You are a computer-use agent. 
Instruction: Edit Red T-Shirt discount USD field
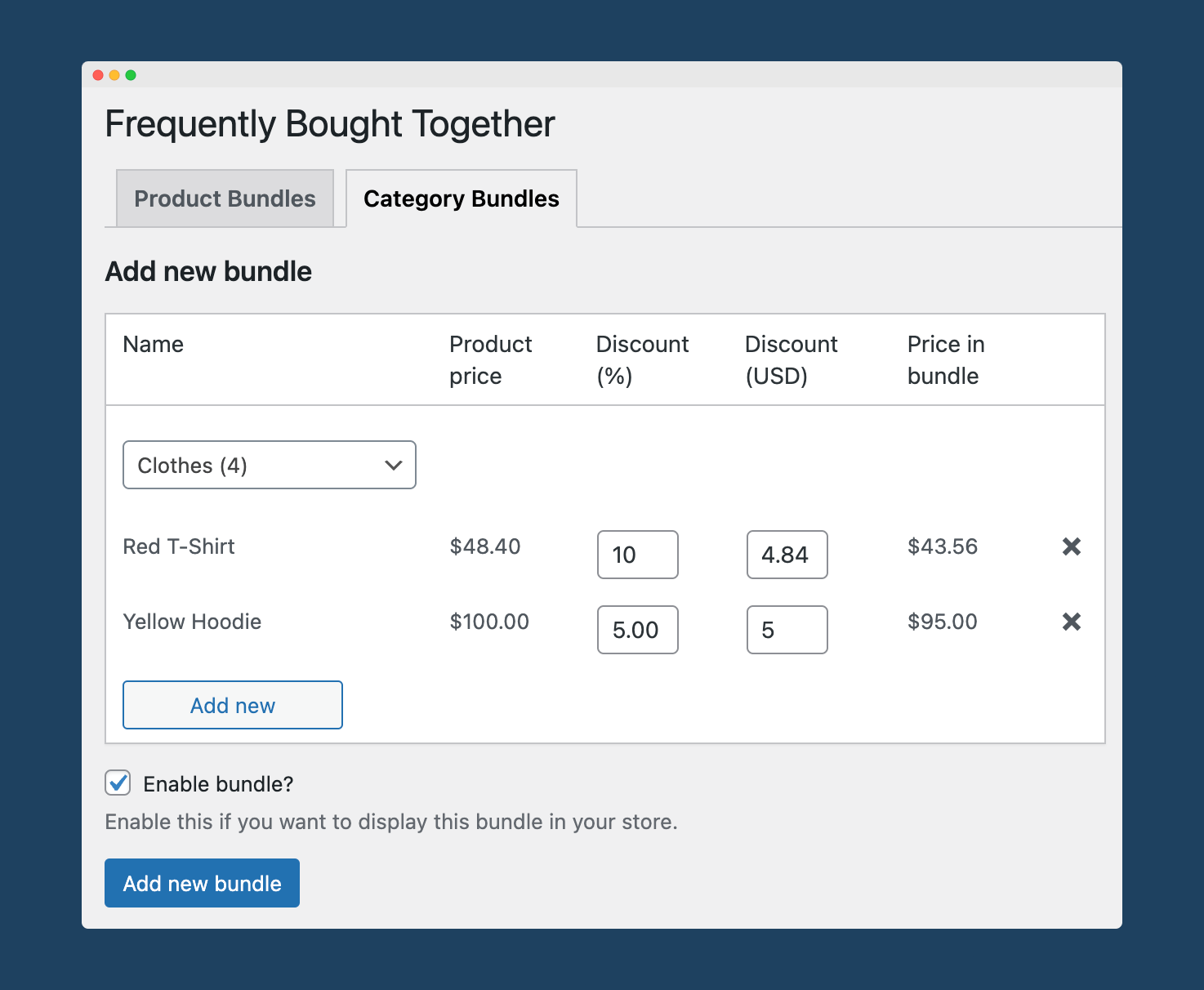[787, 555]
